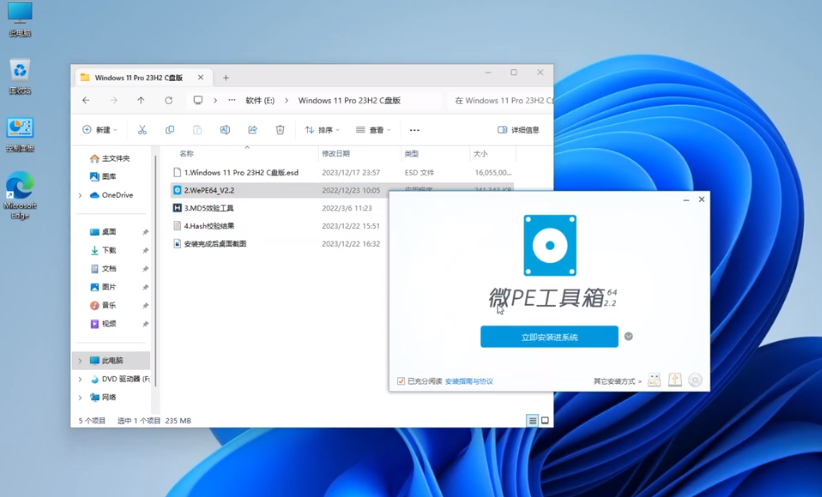
Task: Click the Windows 11 Pro 23H2 C盘版 breadcrumb
Action: coord(349,100)
